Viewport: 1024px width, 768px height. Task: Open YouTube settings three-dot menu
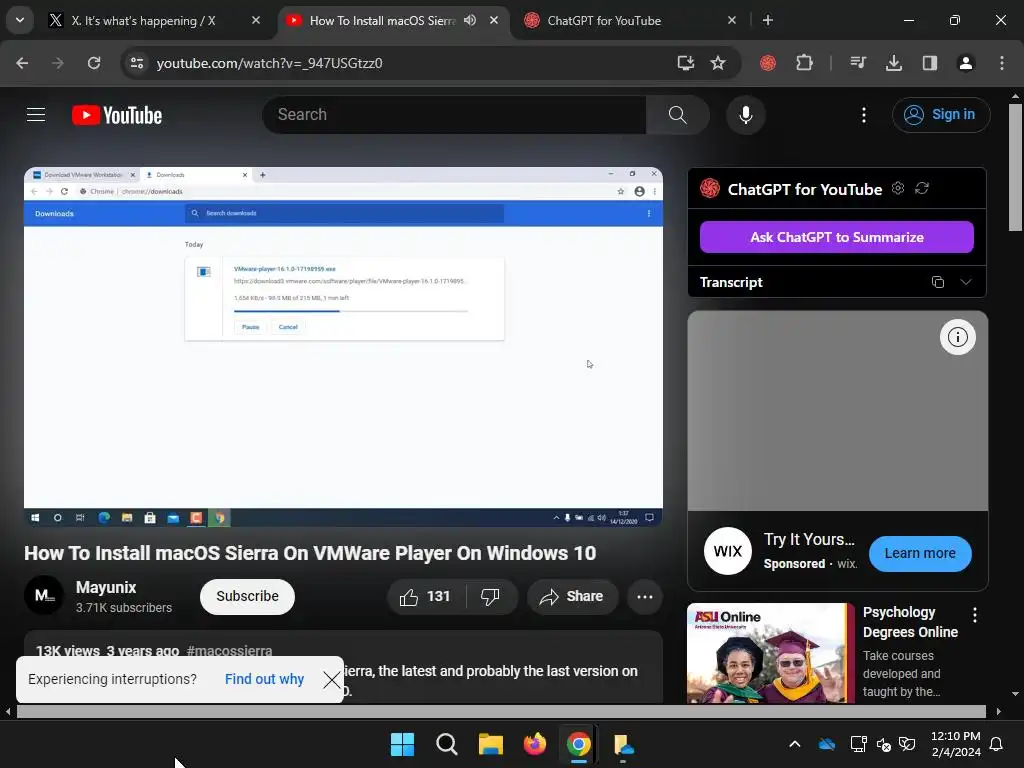click(x=863, y=115)
